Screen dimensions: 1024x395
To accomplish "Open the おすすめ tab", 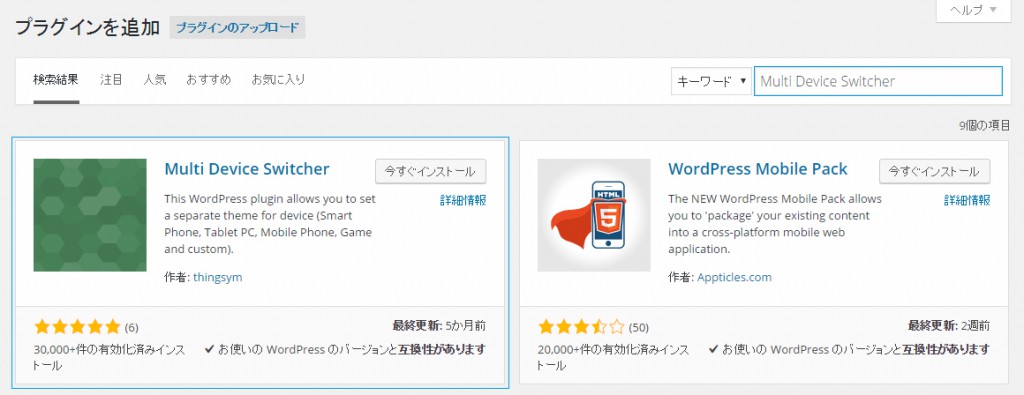I will [208, 80].
